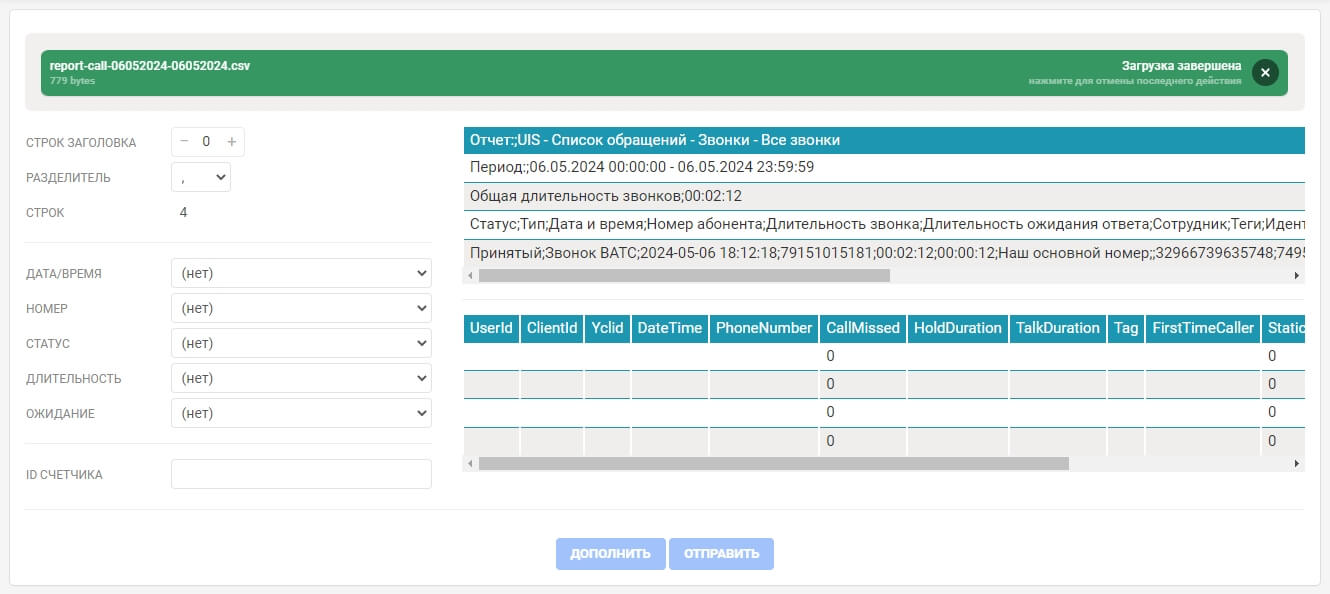Increase header rows count with plus
Viewport: 1330px width, 594px height.
coord(231,142)
